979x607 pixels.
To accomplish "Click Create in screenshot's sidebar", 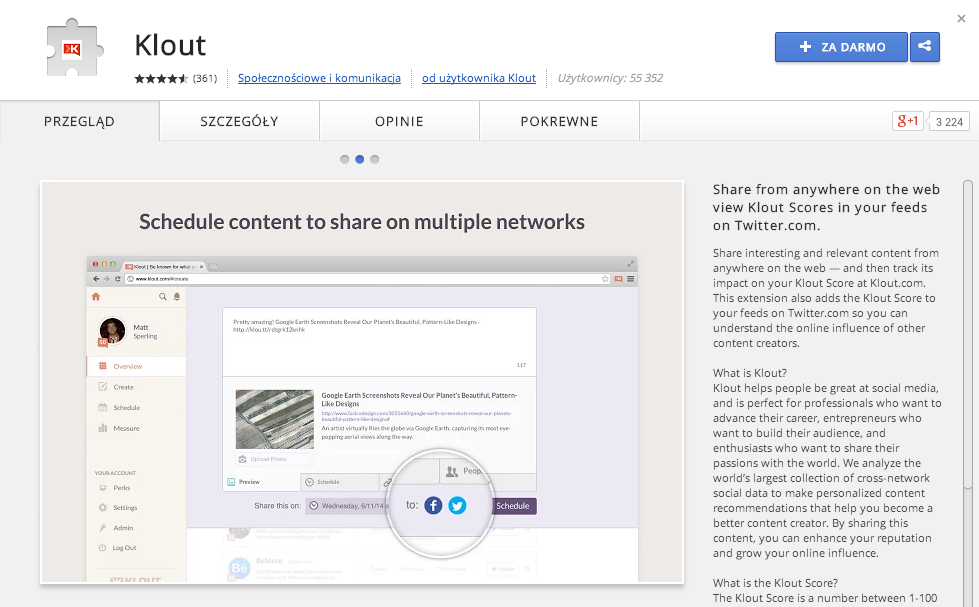I will [123, 387].
